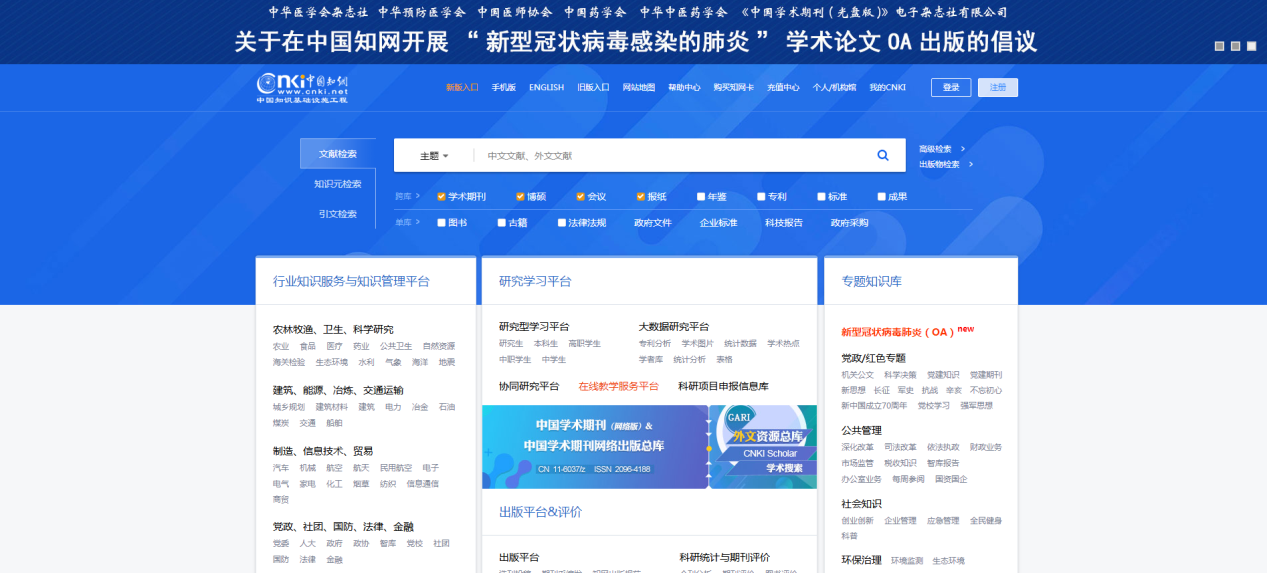Select the third banner carousel indicator square
Image resolution: width=1267 pixels, height=573 pixels.
point(1251,46)
